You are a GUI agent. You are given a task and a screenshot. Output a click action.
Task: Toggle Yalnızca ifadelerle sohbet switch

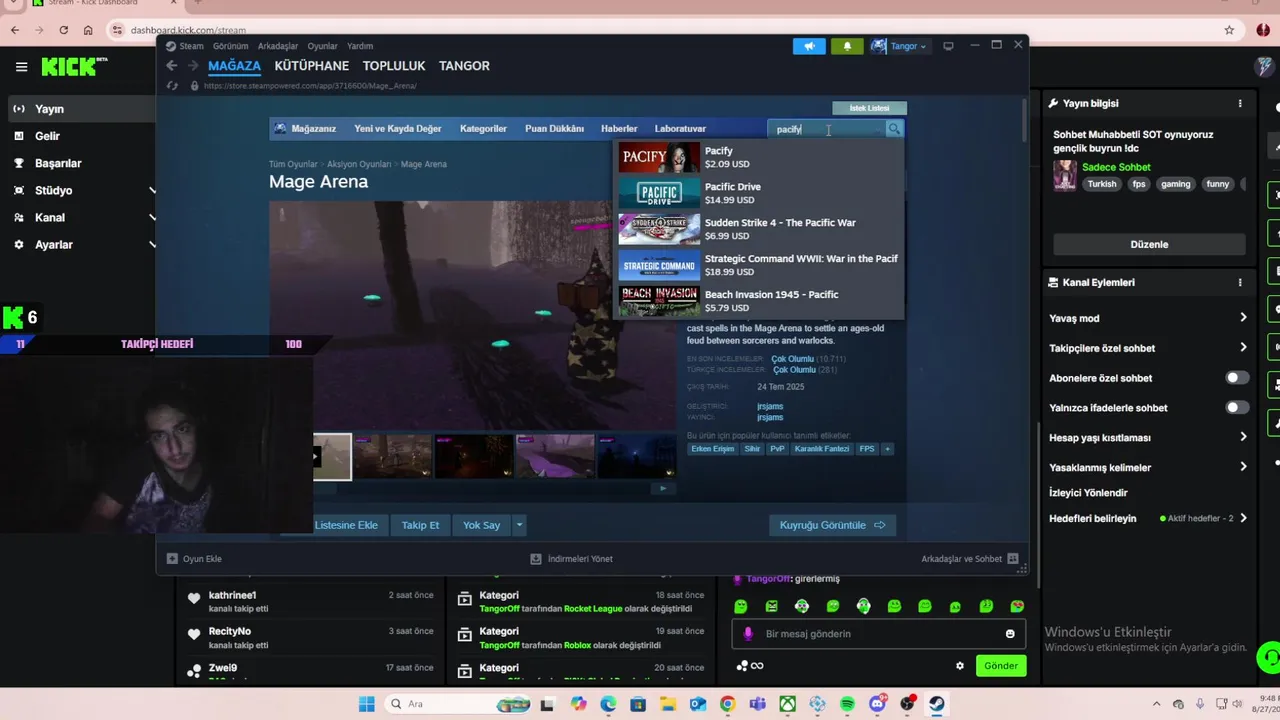[x=1237, y=408]
